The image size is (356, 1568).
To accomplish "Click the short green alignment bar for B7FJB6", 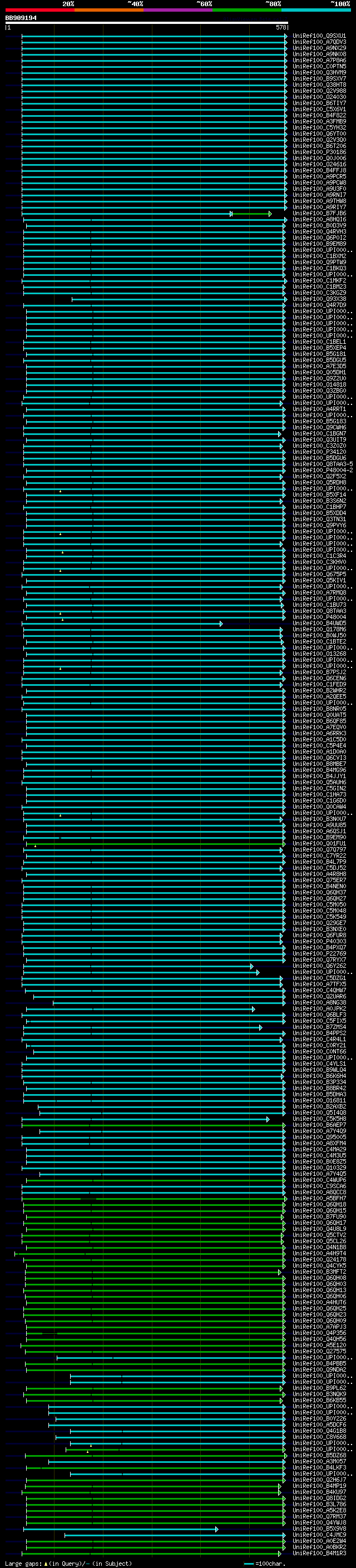I will pos(251,214).
